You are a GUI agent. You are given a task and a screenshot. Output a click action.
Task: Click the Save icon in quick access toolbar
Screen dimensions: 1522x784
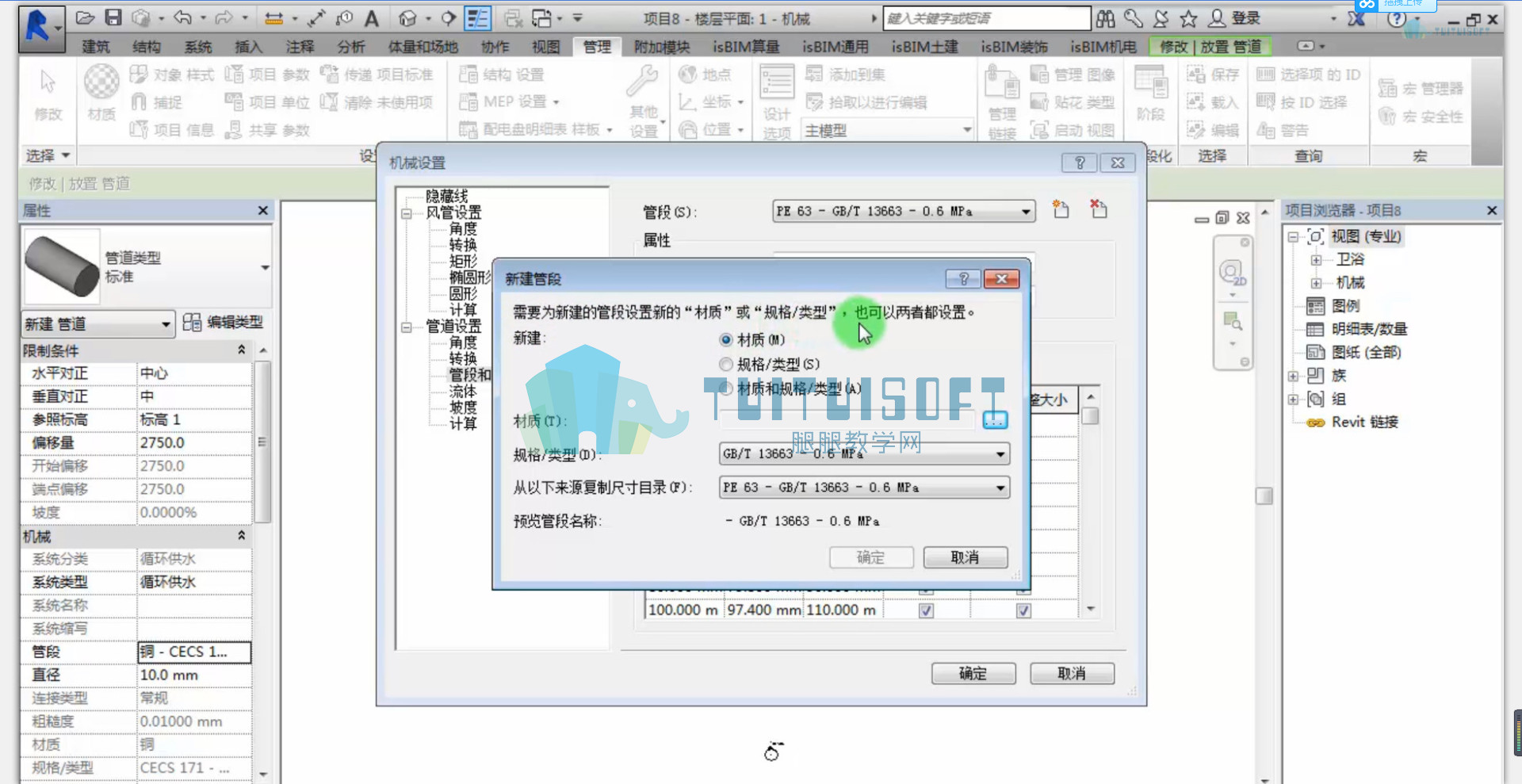click(x=113, y=17)
